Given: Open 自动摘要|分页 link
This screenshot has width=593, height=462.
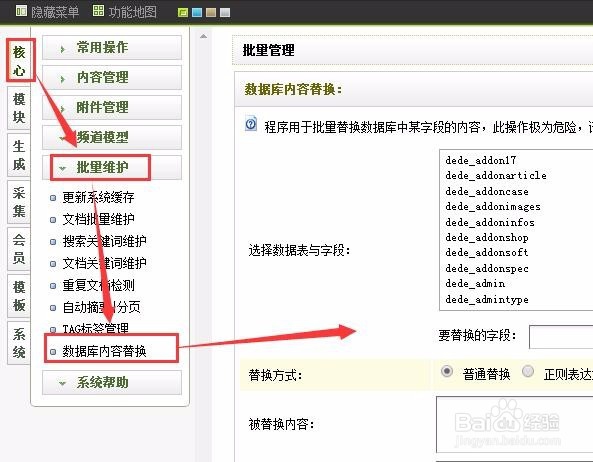Looking at the screenshot, I should (x=101, y=307).
